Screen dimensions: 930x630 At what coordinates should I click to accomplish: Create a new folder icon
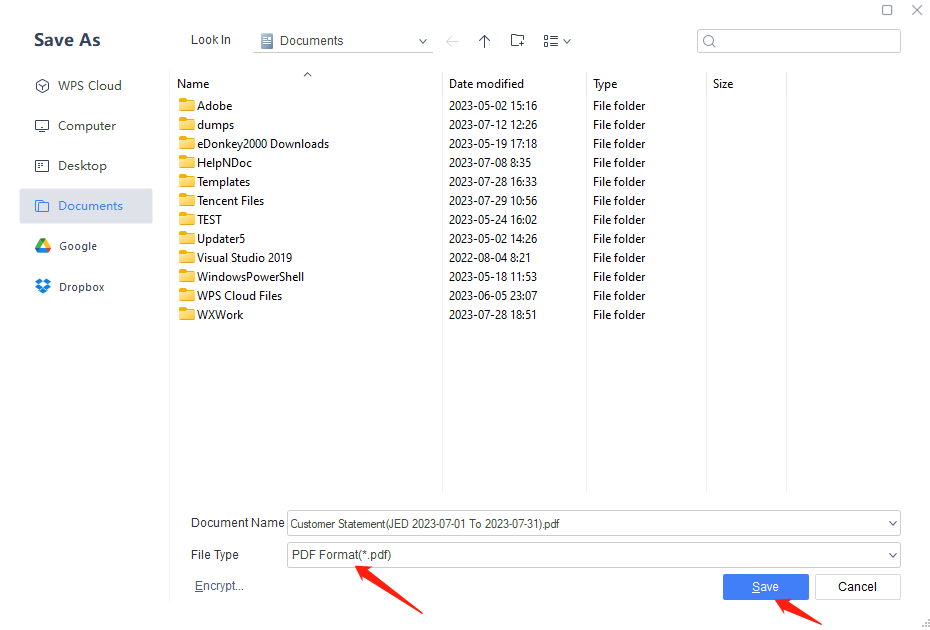(517, 41)
